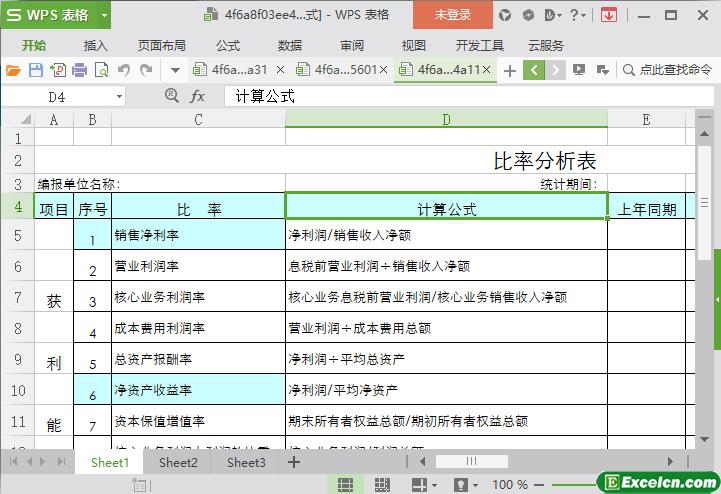Click the green WPS 表格 application button
Viewport: 721px width, 494px height.
click(48, 15)
